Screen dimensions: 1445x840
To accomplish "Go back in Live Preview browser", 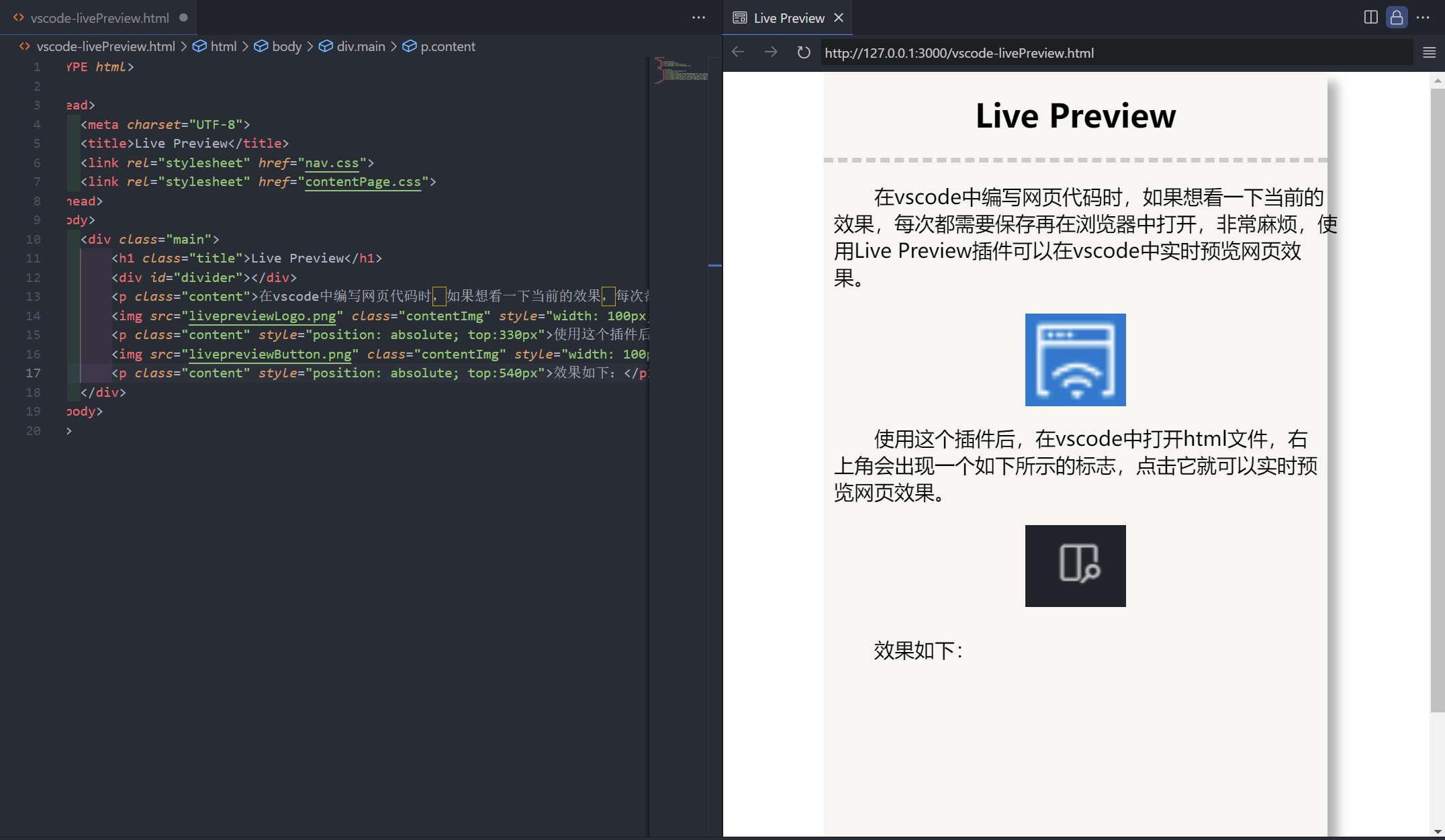I will point(738,52).
